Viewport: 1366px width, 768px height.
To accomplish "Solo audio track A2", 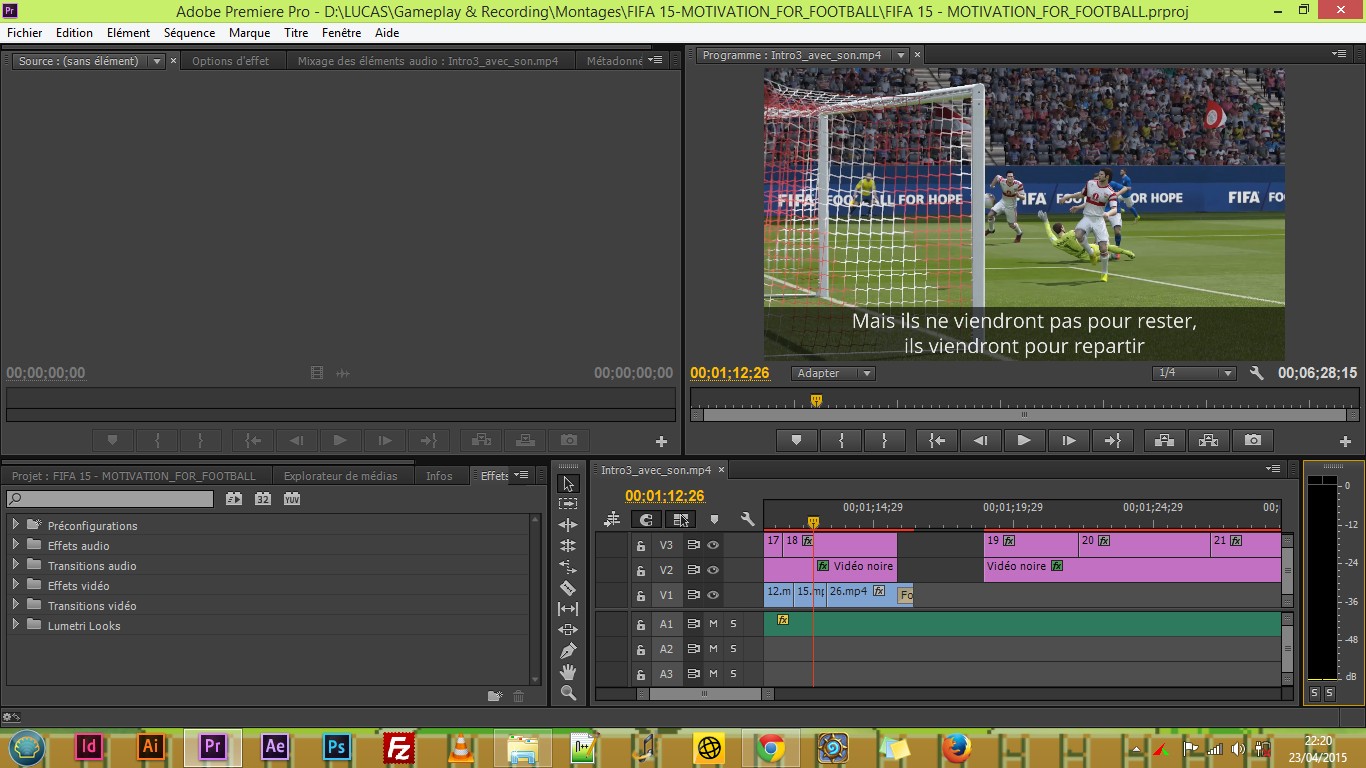I will 733,649.
